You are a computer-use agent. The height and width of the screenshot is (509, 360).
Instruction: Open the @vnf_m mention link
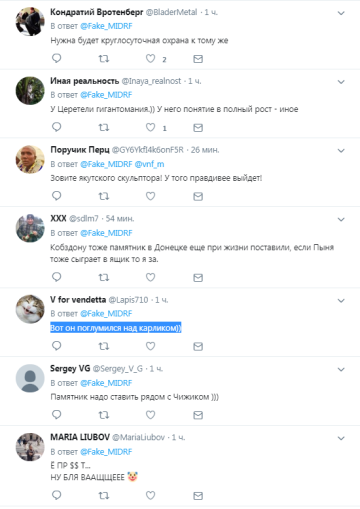tap(149, 164)
